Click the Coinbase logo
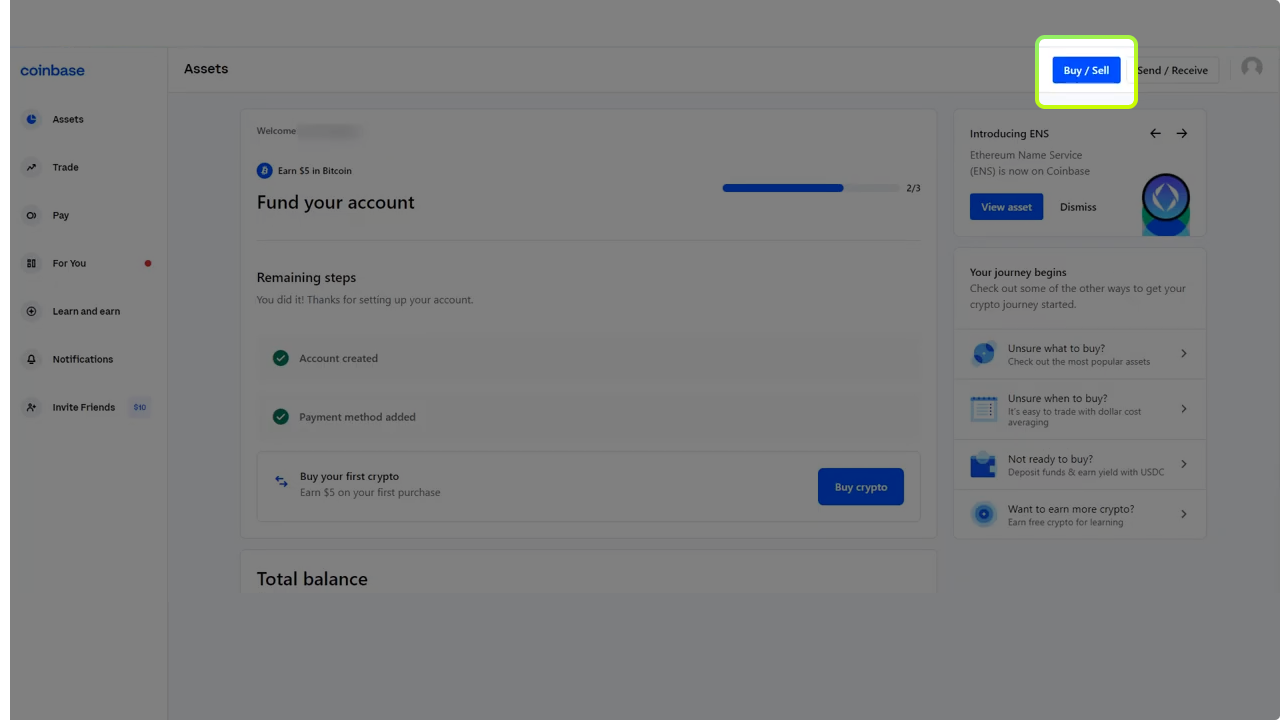 pos(52,70)
